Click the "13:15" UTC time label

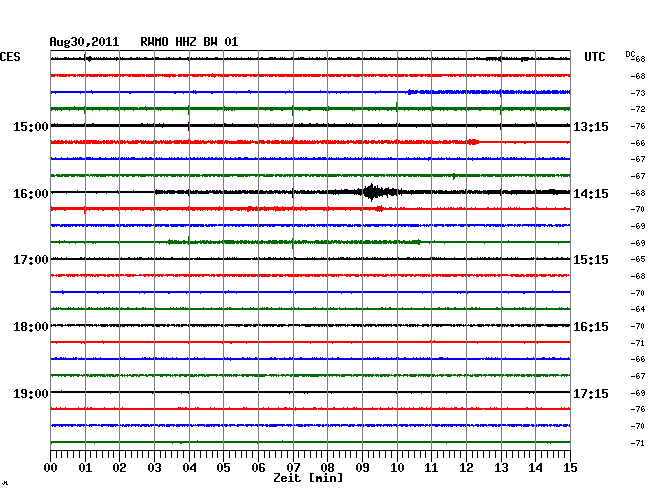coord(591,126)
